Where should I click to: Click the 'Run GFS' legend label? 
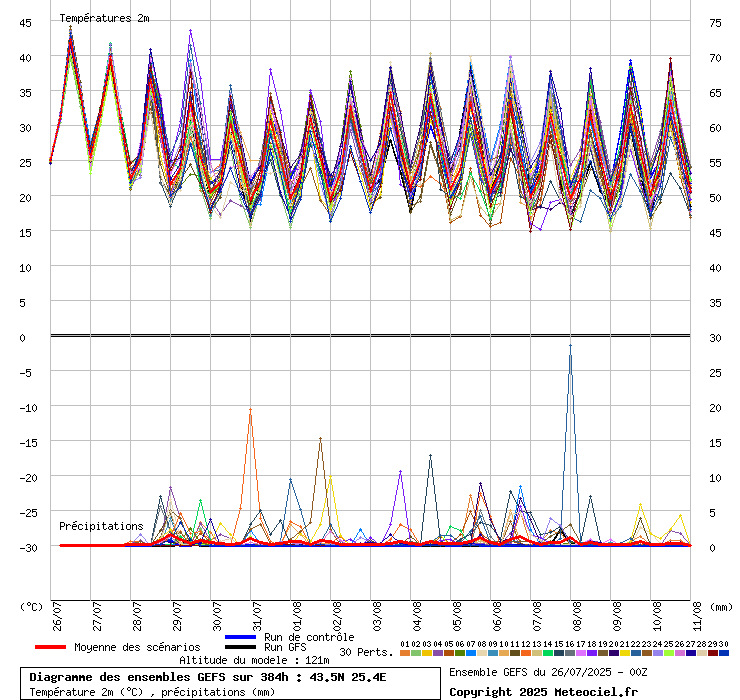pyautogui.click(x=285, y=647)
